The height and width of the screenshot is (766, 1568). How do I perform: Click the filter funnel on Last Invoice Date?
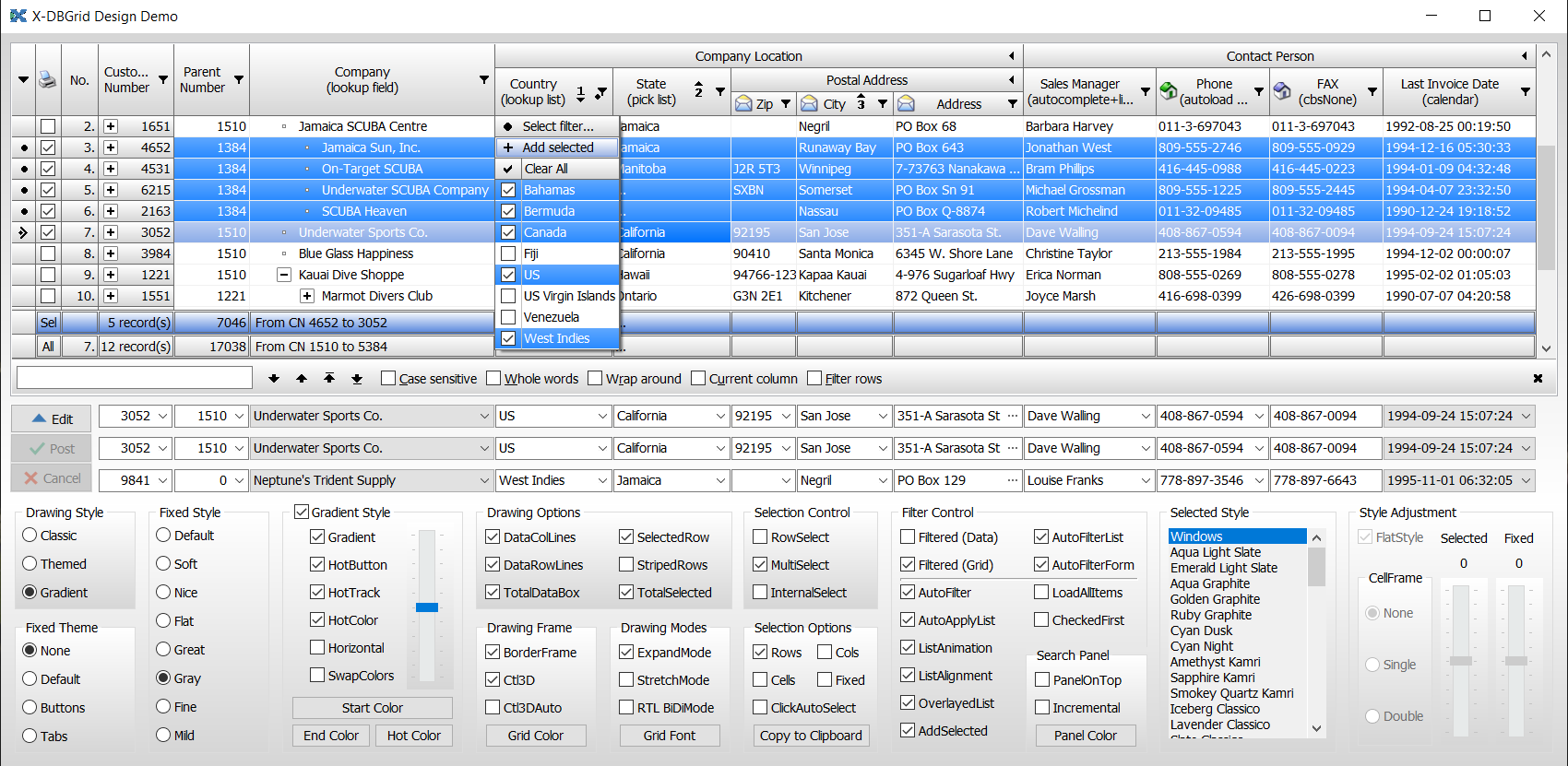pos(1525,91)
